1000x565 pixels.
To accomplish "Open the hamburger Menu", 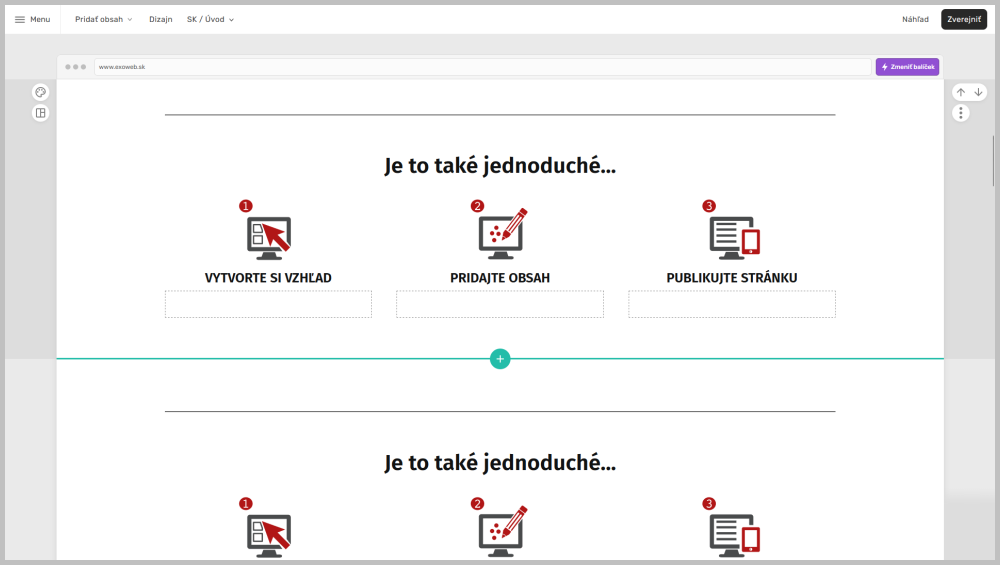I will [32, 19].
